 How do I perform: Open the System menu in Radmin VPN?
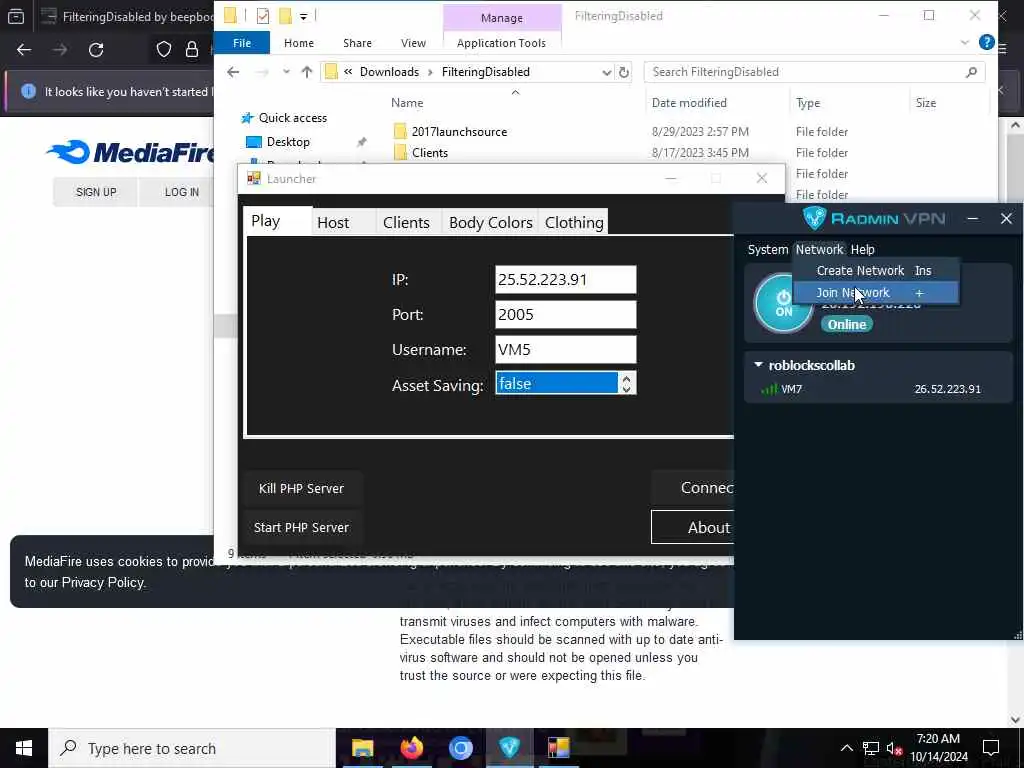point(767,249)
